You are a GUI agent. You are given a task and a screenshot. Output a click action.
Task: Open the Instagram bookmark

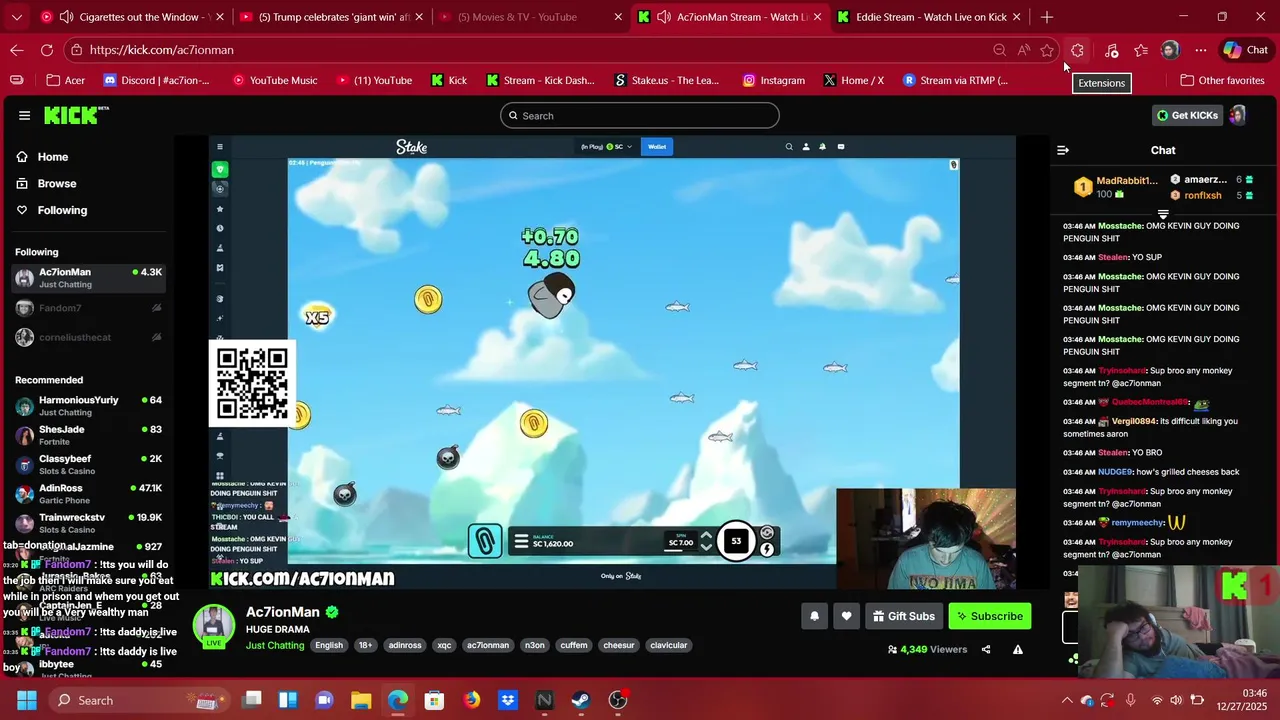pos(774,80)
